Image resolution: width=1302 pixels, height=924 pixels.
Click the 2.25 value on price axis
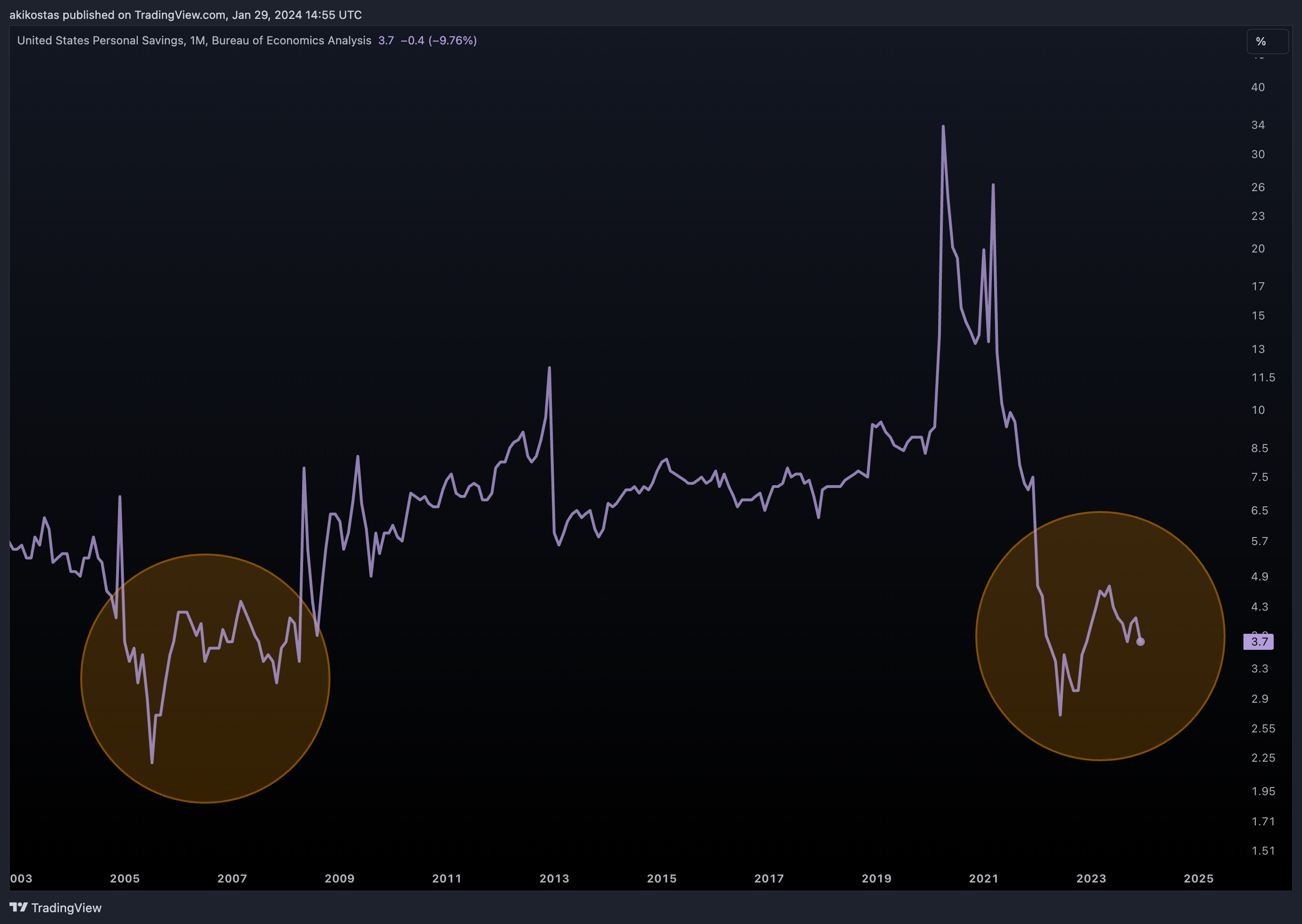[x=1263, y=757]
